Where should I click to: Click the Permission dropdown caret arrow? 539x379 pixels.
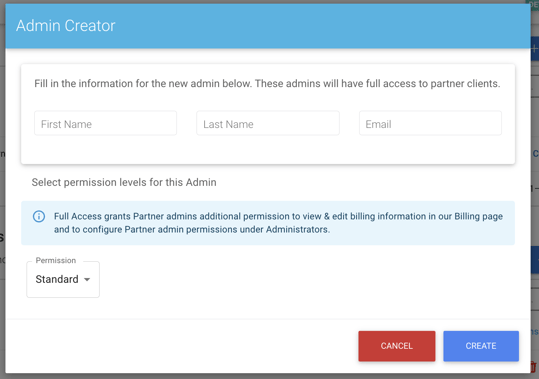87,279
